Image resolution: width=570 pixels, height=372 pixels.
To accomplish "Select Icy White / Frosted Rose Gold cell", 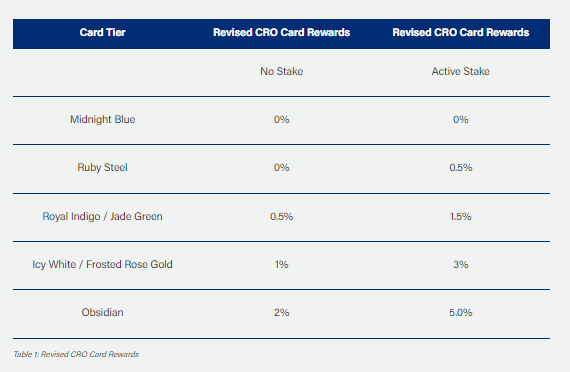I will pyautogui.click(x=103, y=264).
